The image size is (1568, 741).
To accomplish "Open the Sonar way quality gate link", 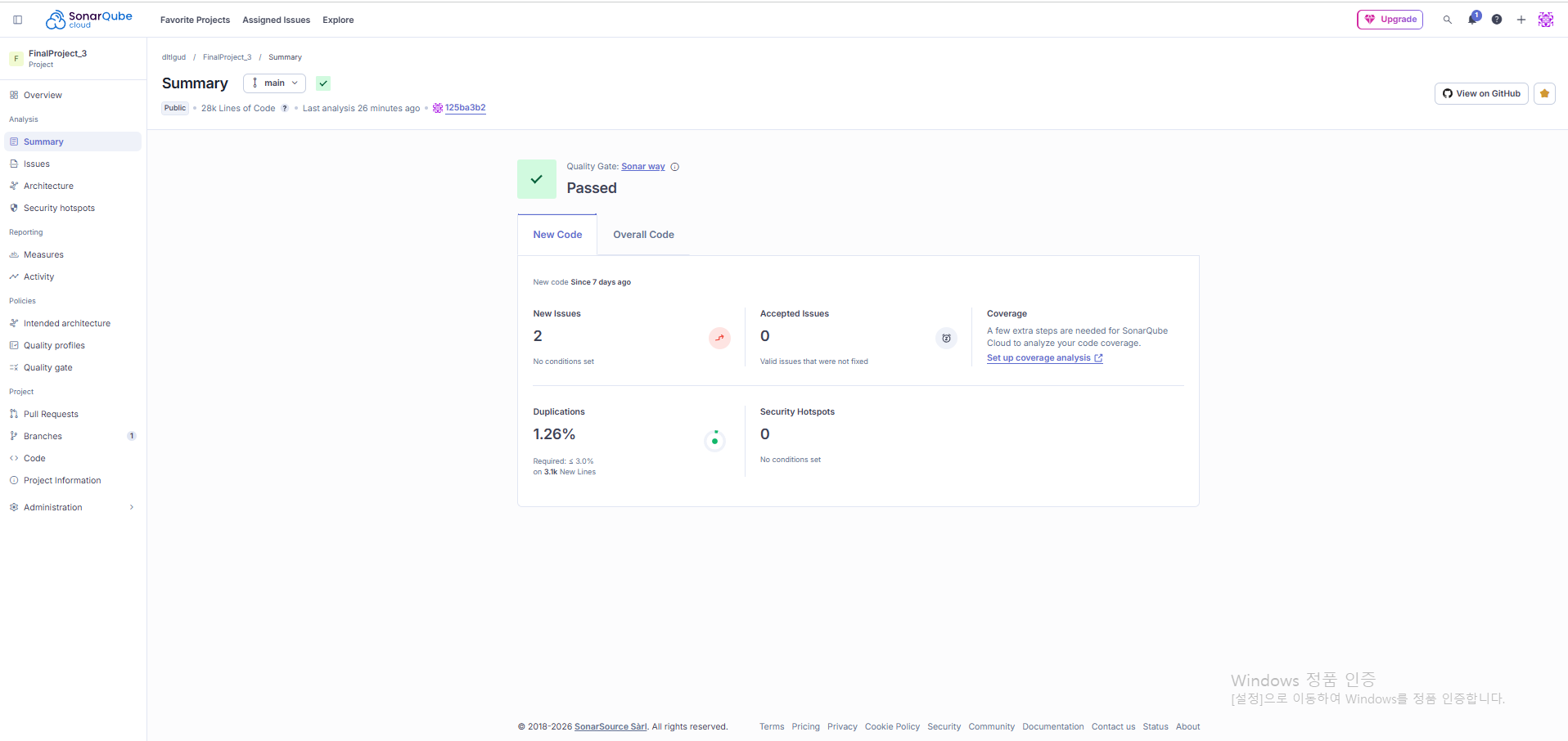I will [x=643, y=167].
